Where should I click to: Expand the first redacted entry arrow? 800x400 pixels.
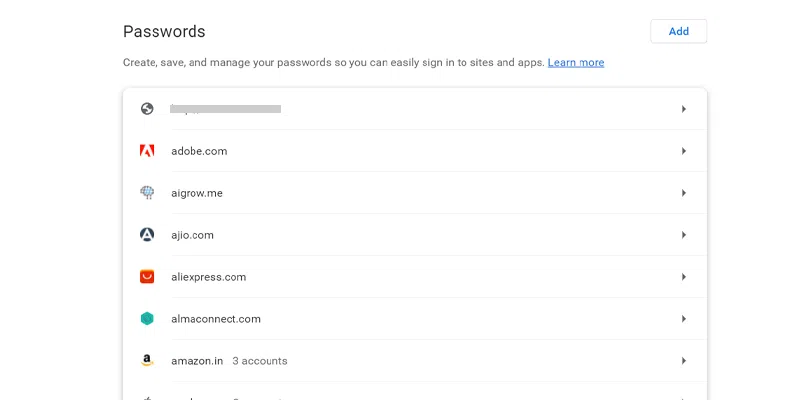click(684, 109)
